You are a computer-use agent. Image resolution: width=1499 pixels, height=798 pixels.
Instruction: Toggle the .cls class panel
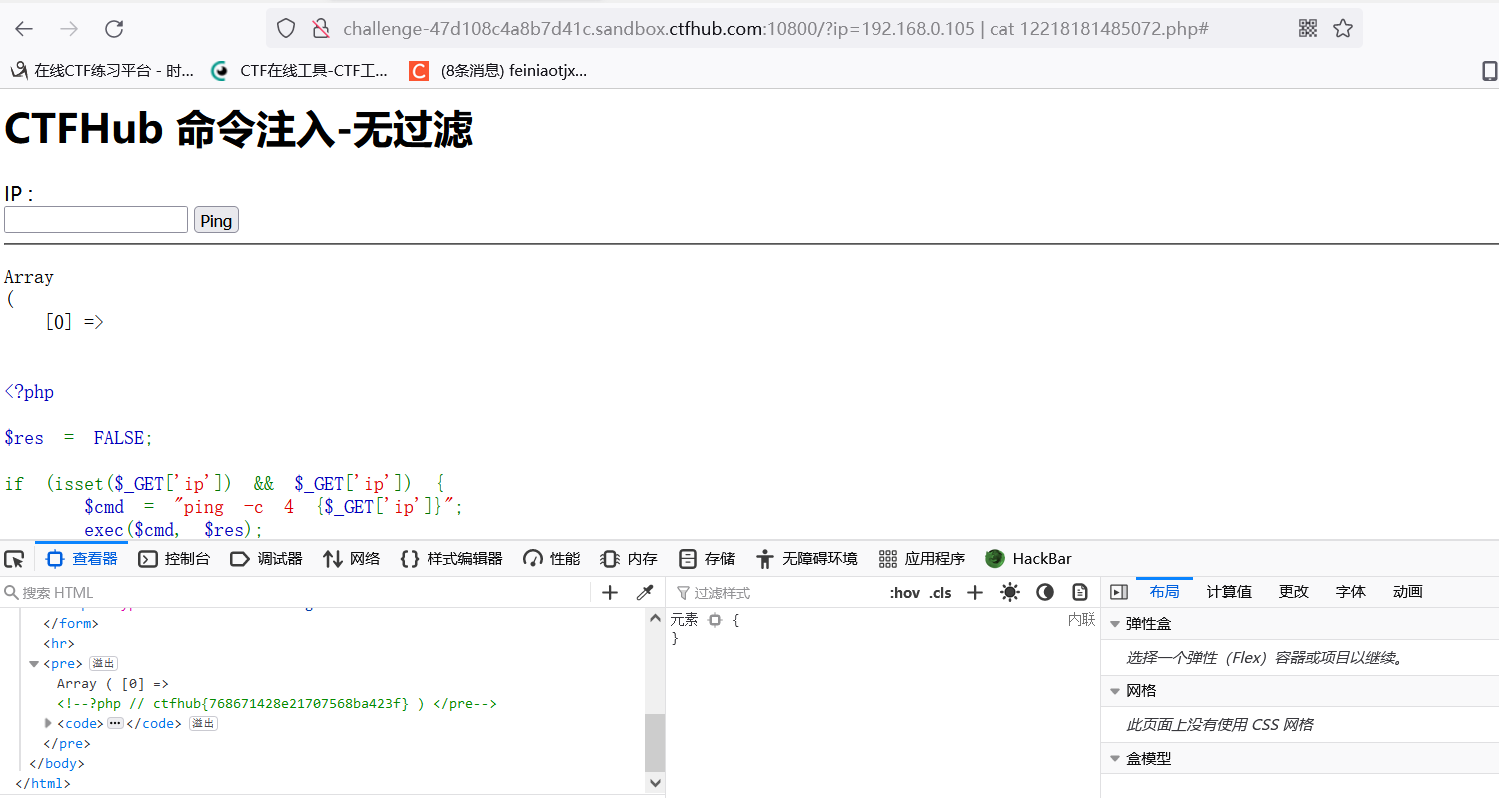(940, 593)
